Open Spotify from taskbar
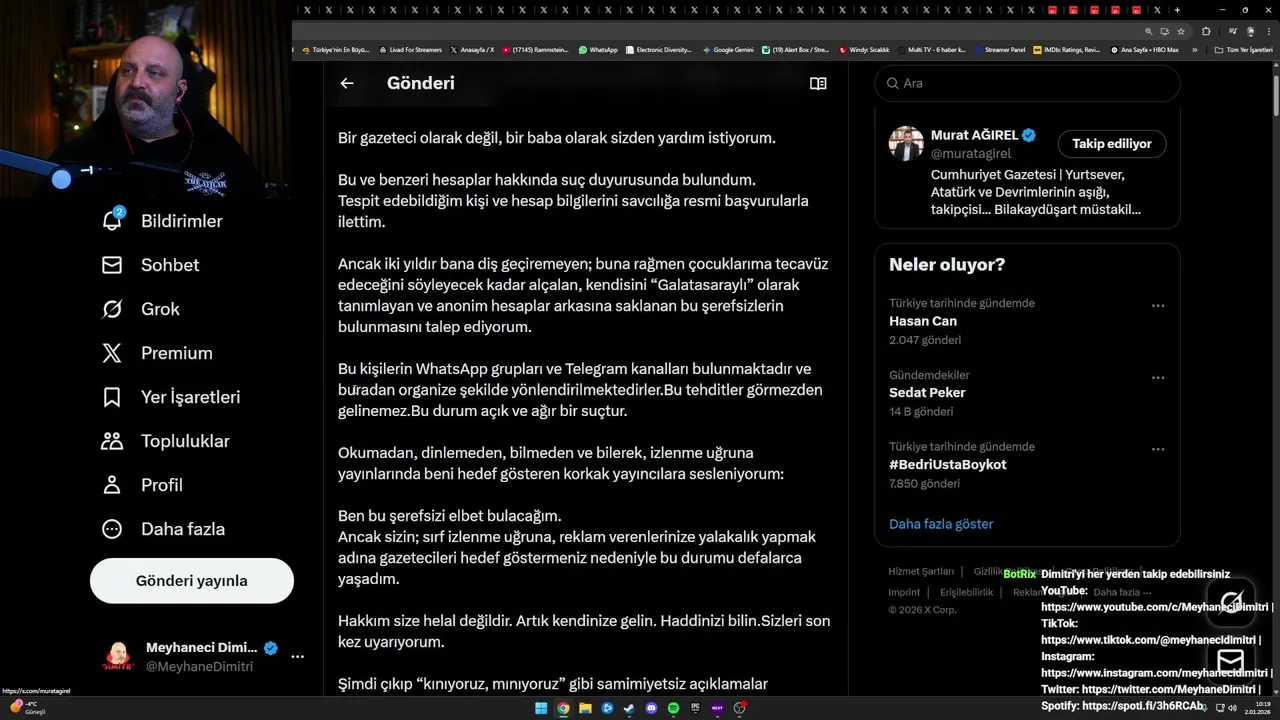Image resolution: width=1280 pixels, height=720 pixels. click(x=673, y=708)
